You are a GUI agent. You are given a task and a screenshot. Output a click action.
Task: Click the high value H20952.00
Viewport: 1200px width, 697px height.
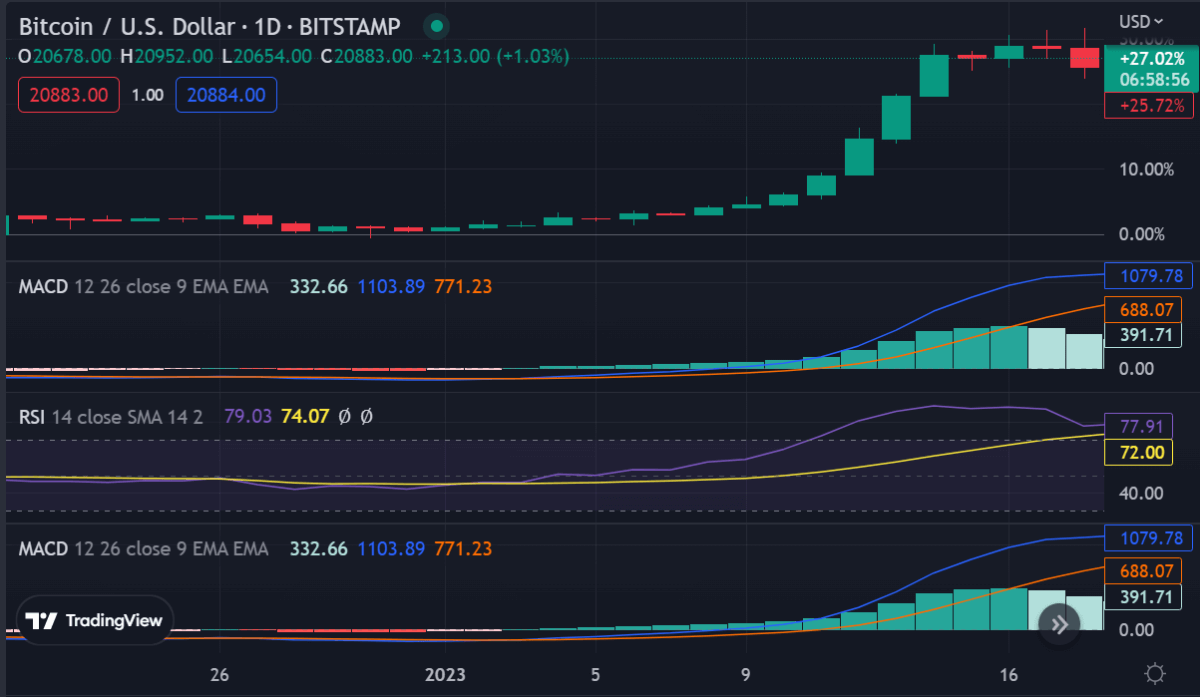[168, 57]
